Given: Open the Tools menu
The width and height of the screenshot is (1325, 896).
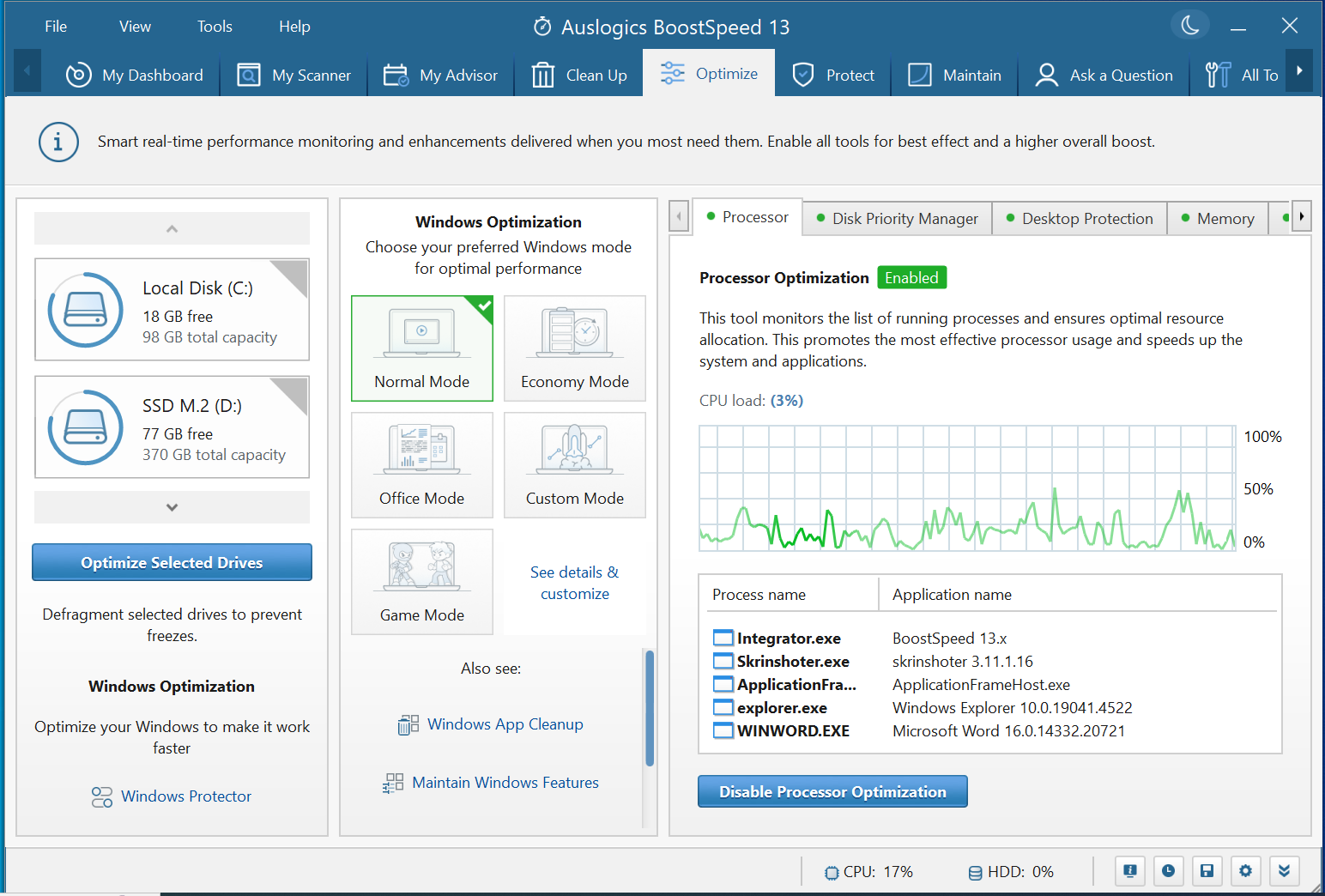Looking at the screenshot, I should [215, 27].
